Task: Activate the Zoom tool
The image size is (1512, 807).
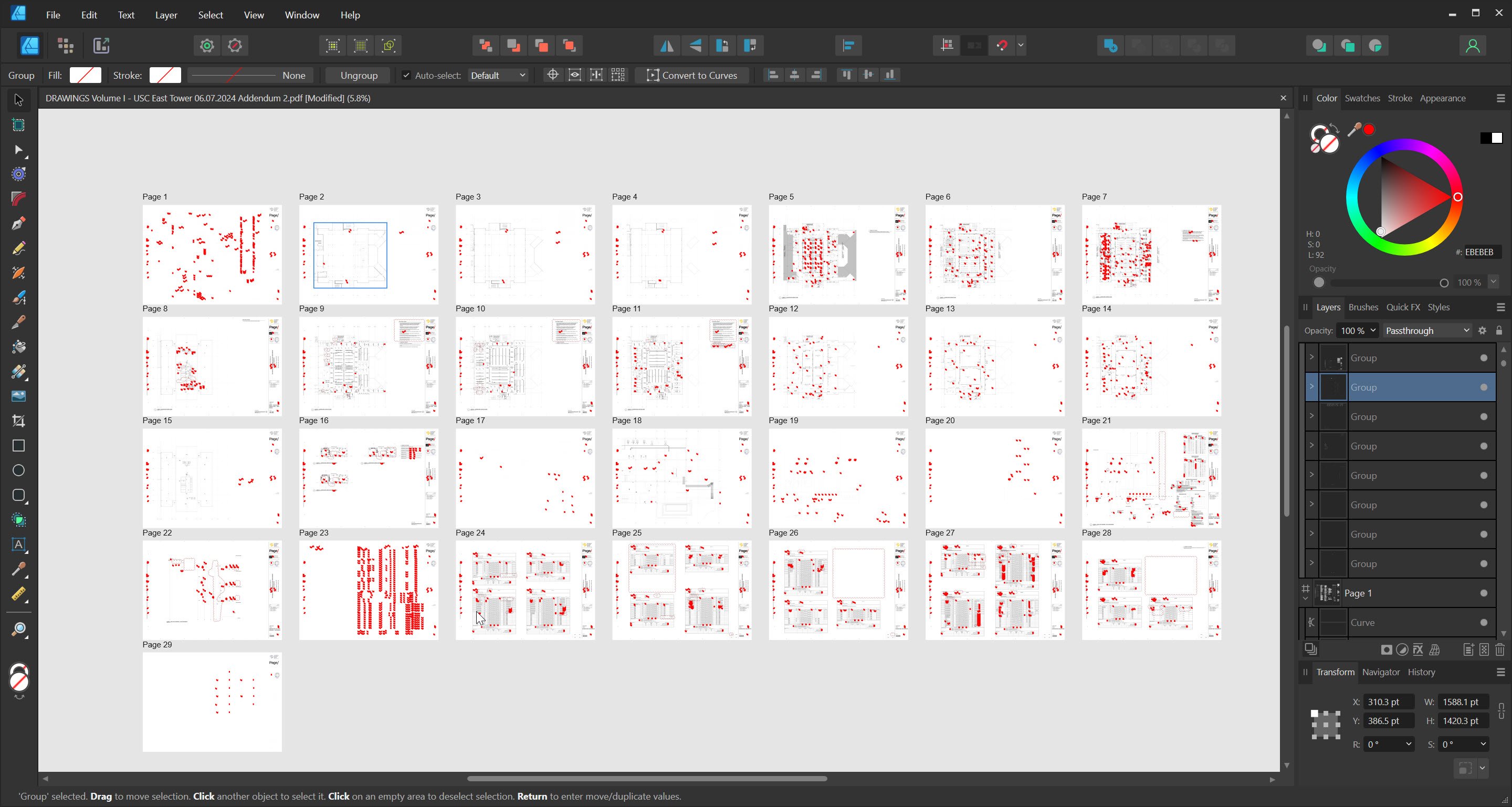Action: (18, 630)
